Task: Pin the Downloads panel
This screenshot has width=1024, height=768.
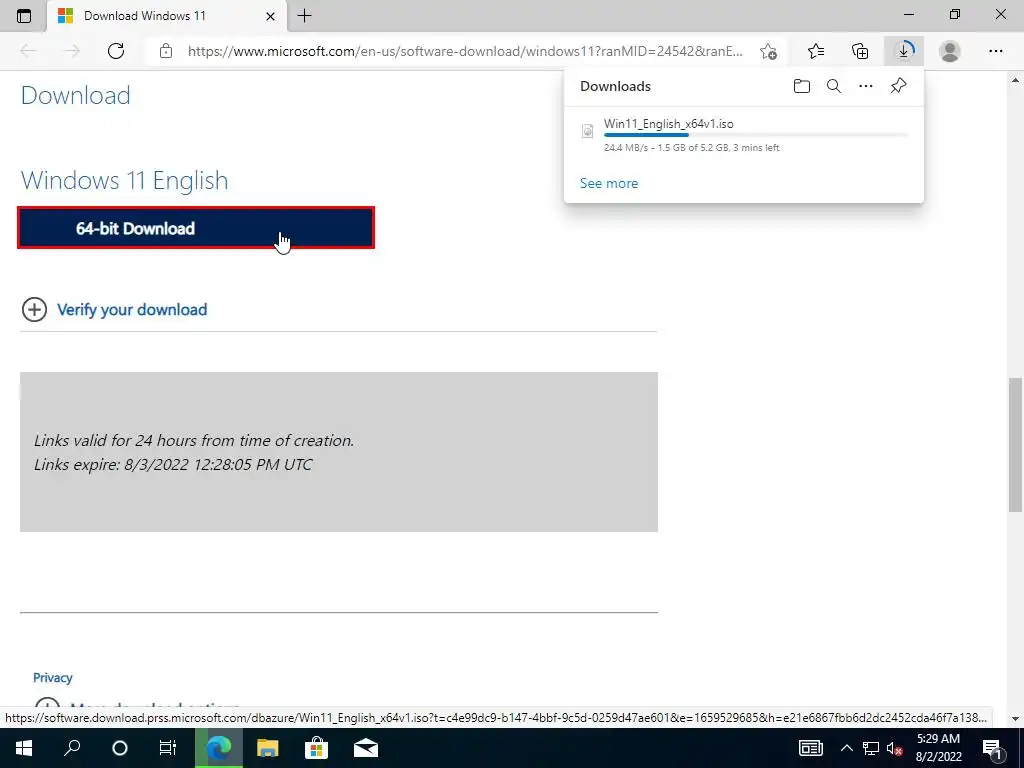Action: pos(899,86)
